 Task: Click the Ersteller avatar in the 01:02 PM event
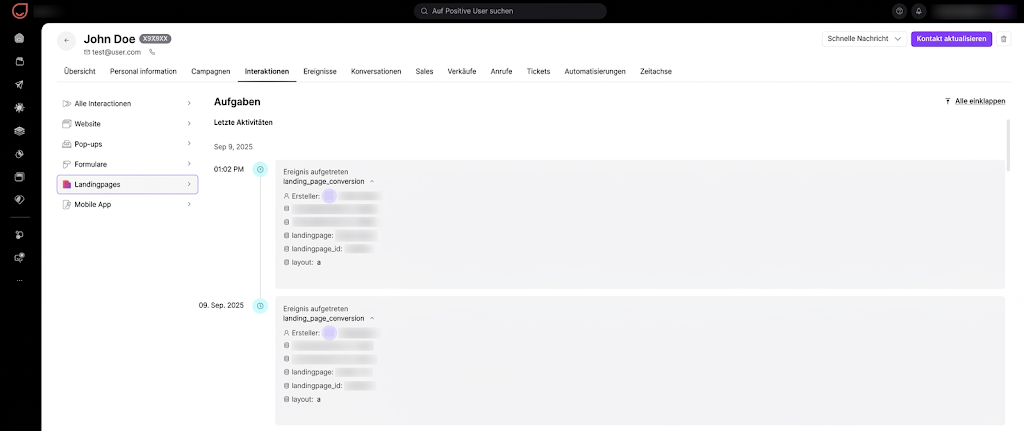tap(329, 196)
